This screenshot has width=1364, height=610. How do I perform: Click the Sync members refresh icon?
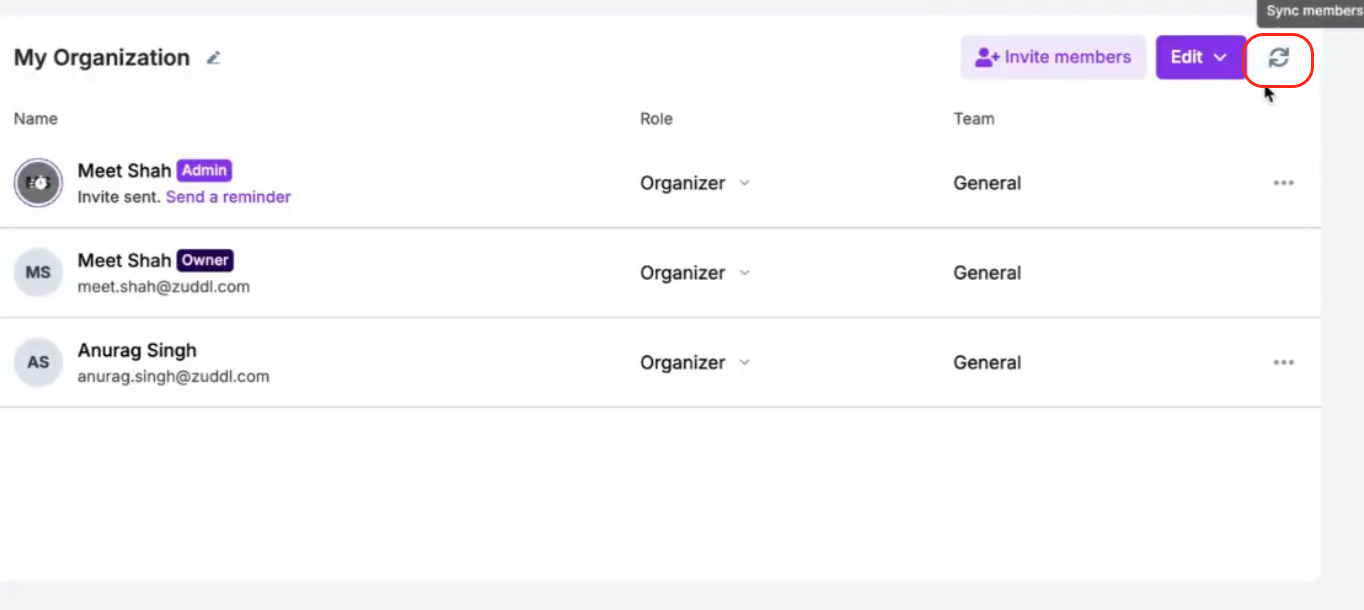tap(1278, 58)
